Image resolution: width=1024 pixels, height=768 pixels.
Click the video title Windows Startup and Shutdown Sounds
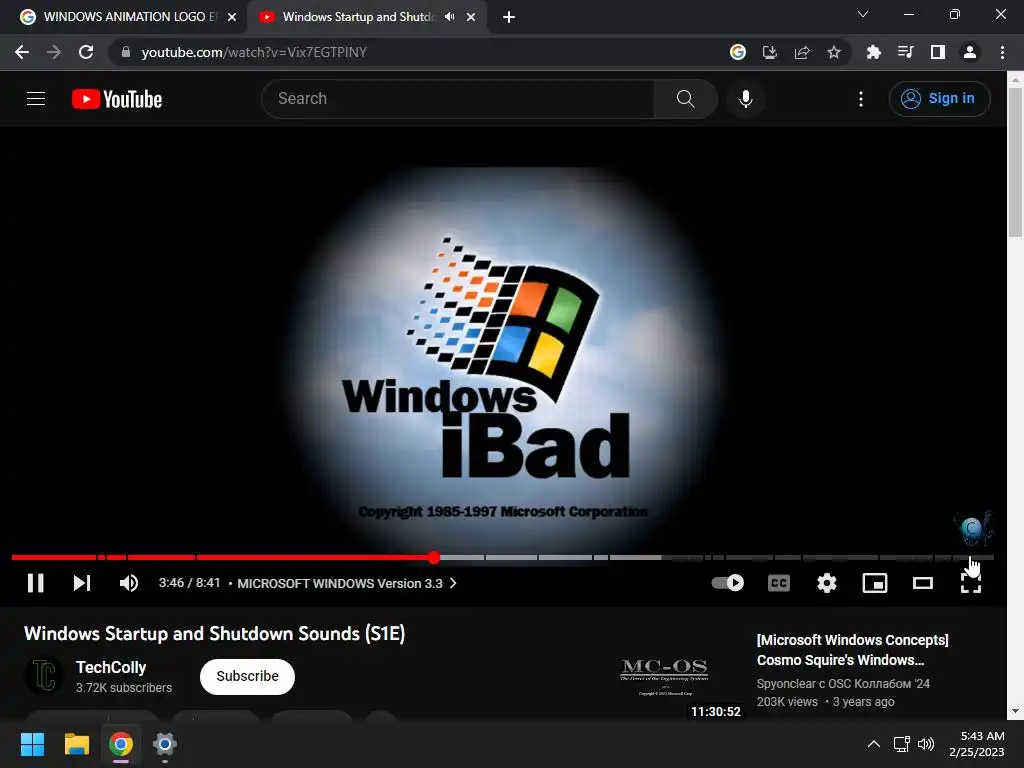pyautogui.click(x=215, y=633)
